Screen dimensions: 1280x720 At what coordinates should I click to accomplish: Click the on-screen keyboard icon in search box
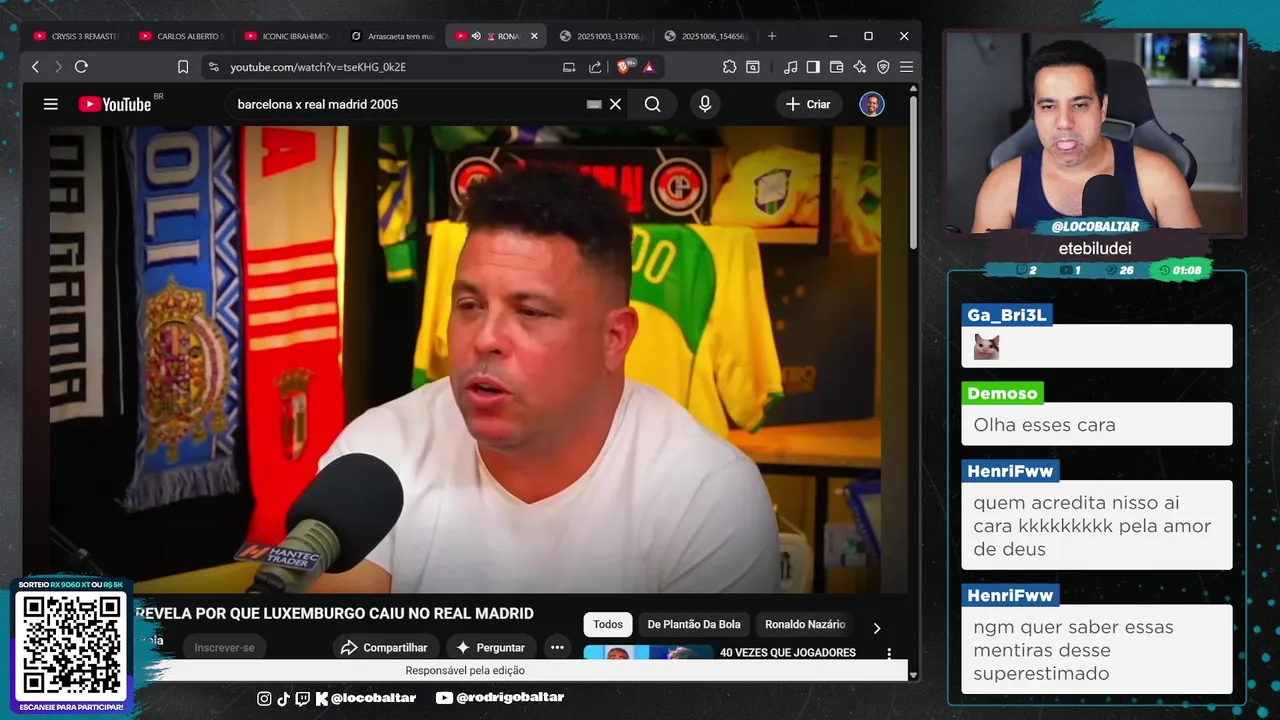[594, 104]
